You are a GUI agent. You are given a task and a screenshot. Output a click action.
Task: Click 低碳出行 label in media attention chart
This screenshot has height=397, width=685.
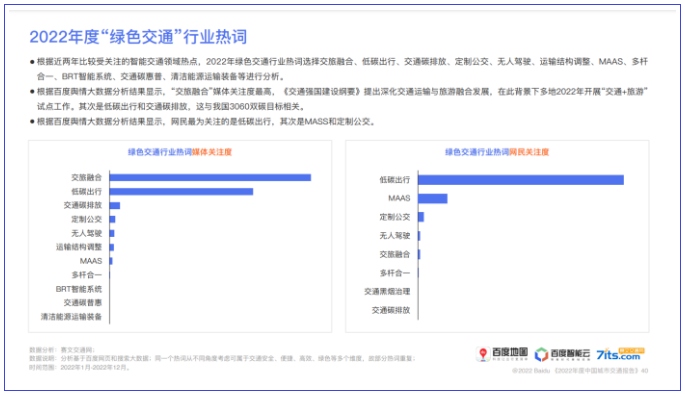[x=86, y=191]
